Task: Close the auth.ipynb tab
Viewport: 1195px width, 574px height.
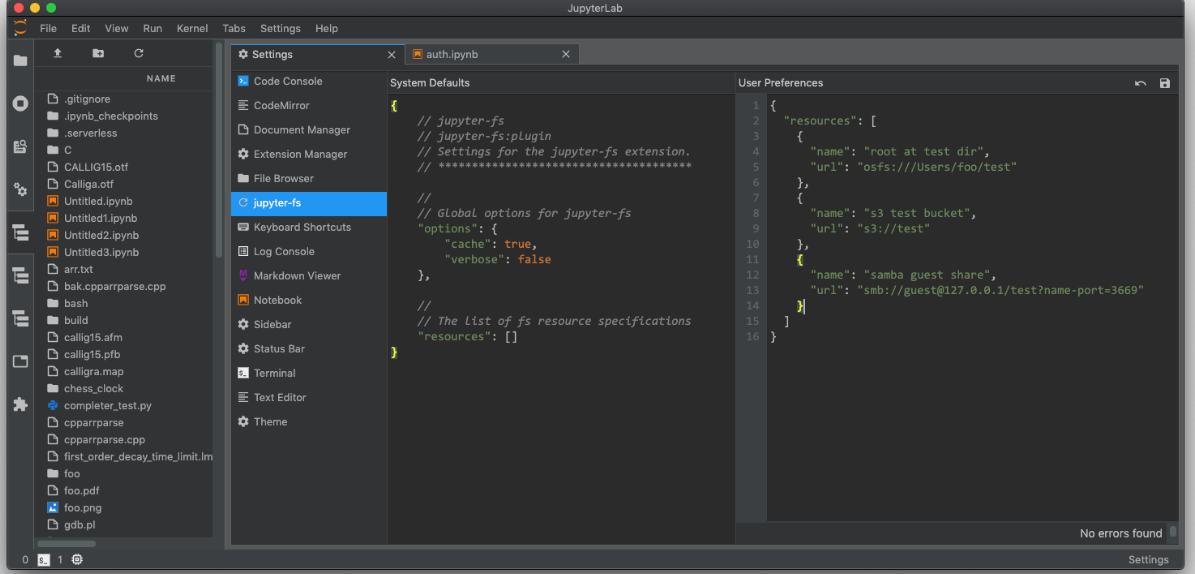Action: [x=566, y=54]
